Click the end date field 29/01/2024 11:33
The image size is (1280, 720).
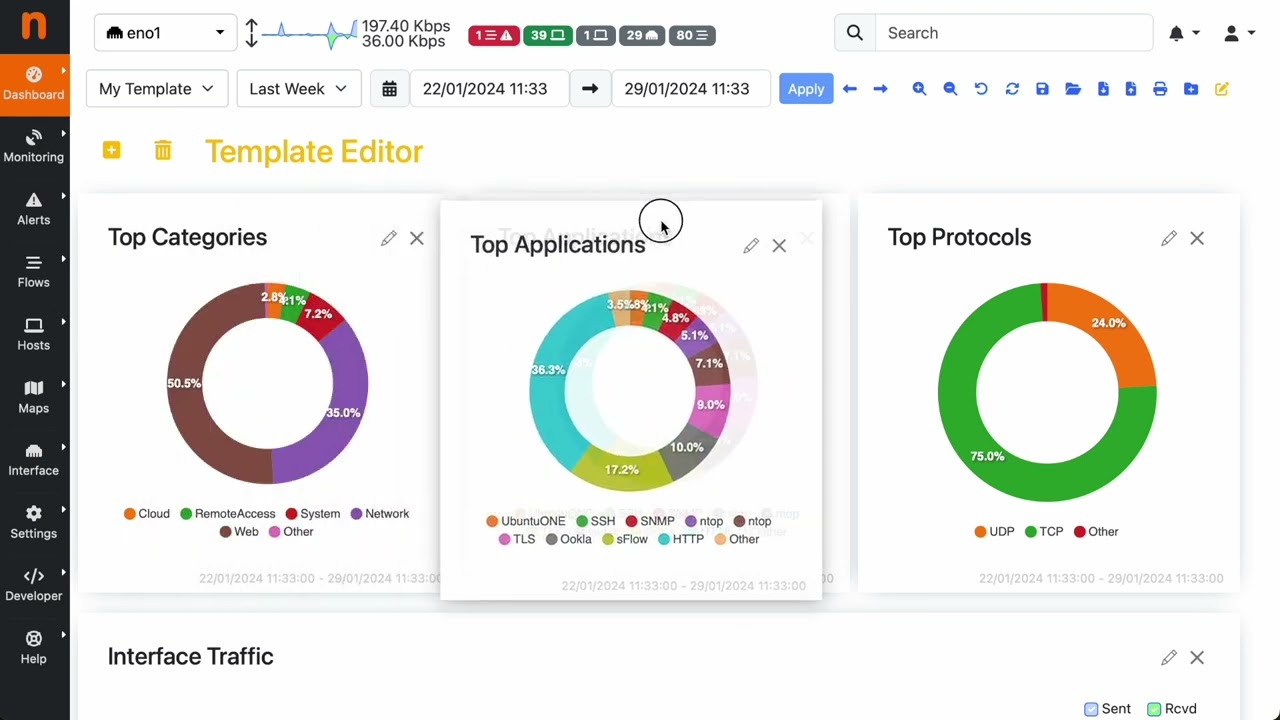click(x=691, y=89)
